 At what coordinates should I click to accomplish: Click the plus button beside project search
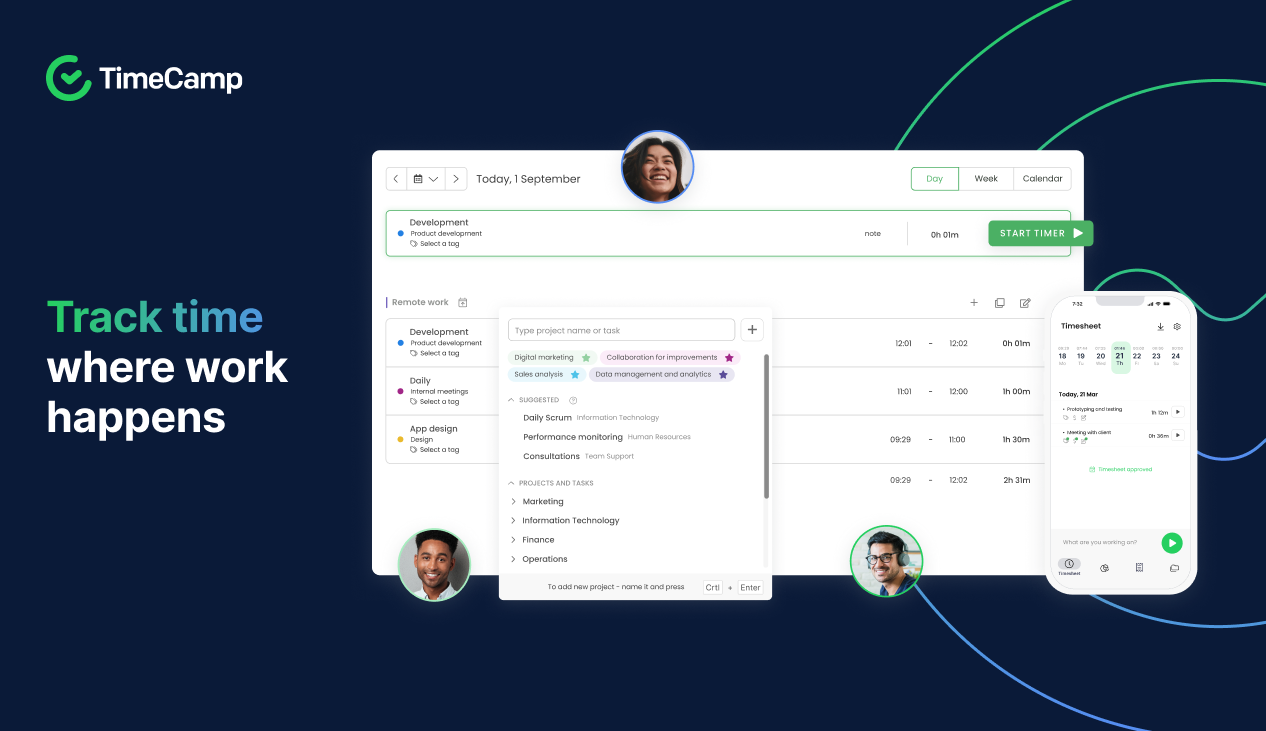tap(752, 330)
